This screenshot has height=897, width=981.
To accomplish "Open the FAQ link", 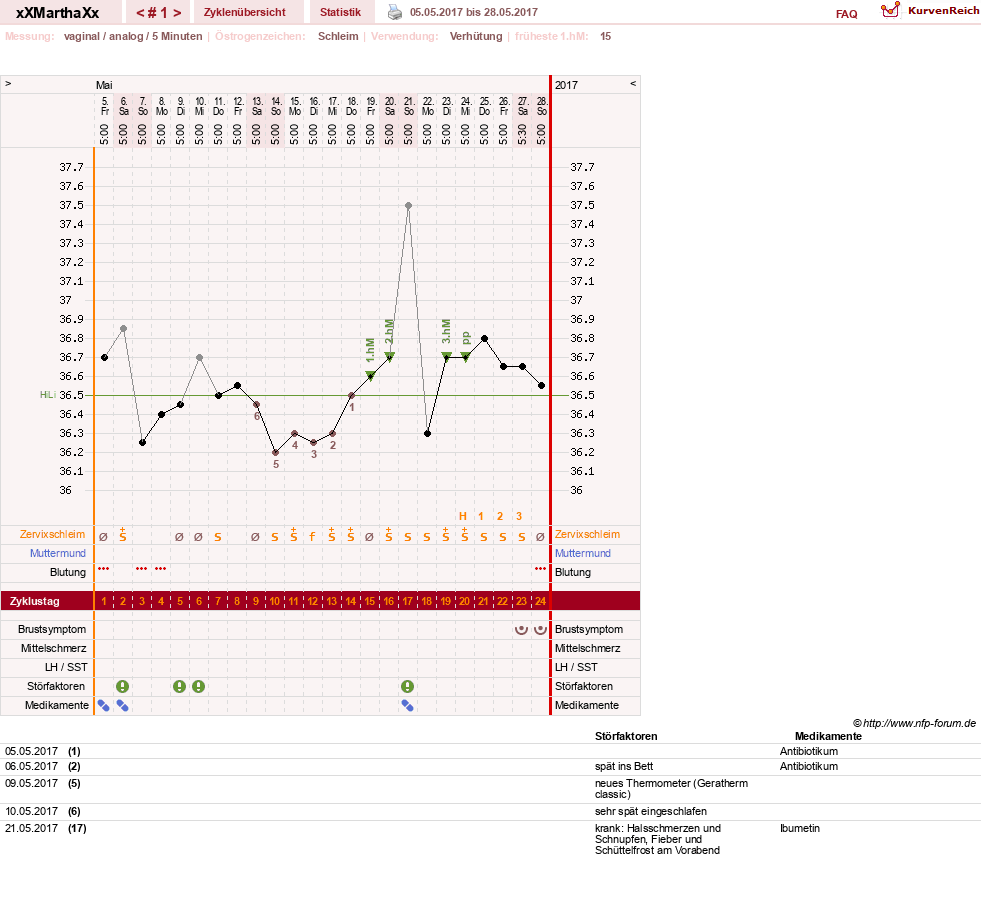I will tap(846, 14).
